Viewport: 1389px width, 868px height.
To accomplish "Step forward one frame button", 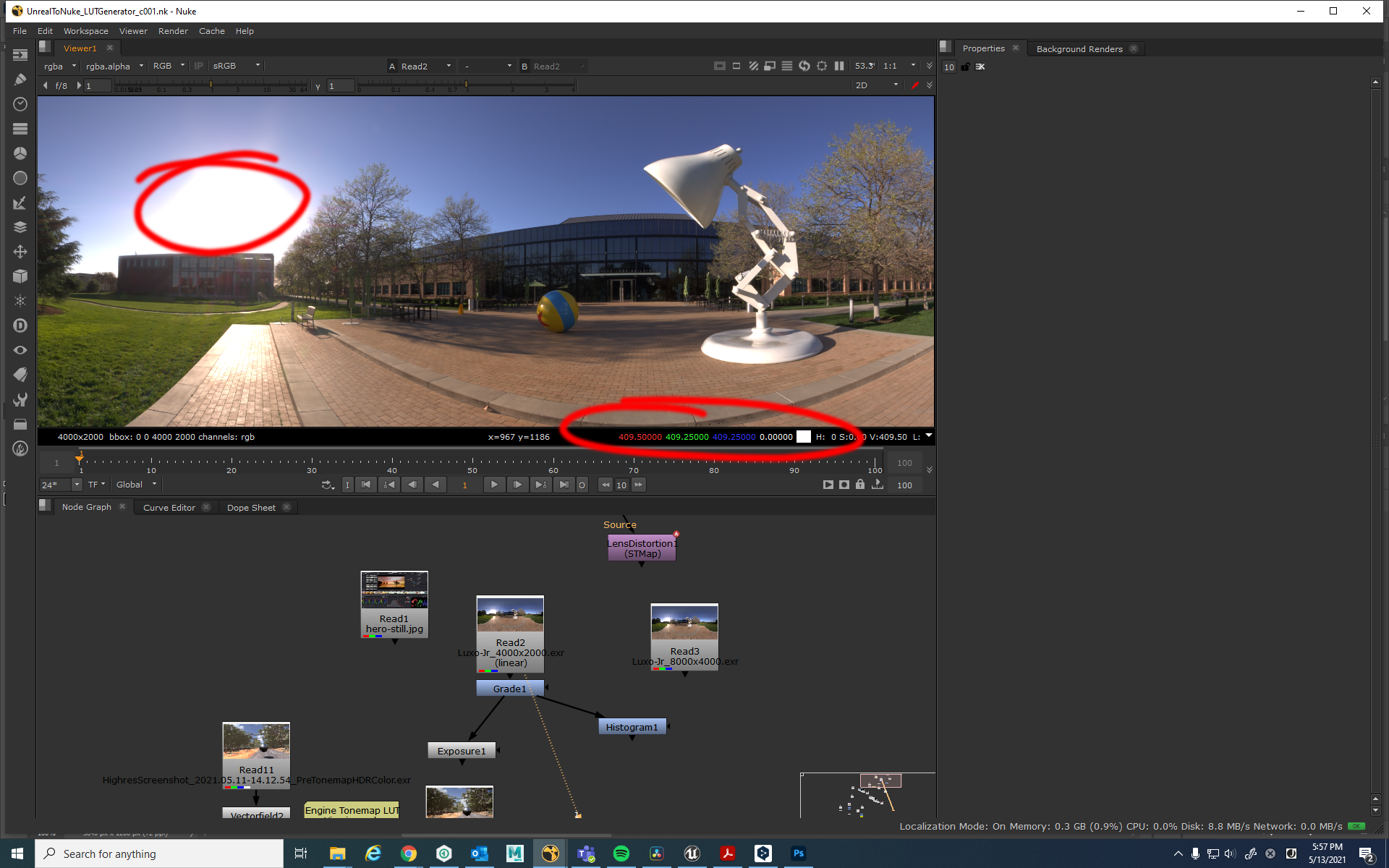I will 517,485.
